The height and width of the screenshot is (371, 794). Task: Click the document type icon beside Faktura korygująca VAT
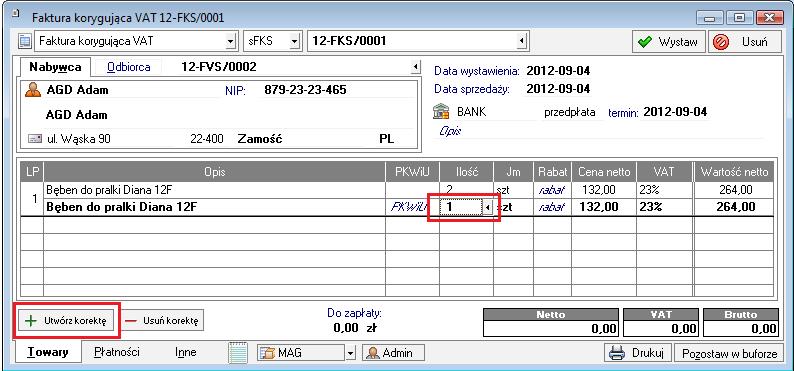pos(24,41)
